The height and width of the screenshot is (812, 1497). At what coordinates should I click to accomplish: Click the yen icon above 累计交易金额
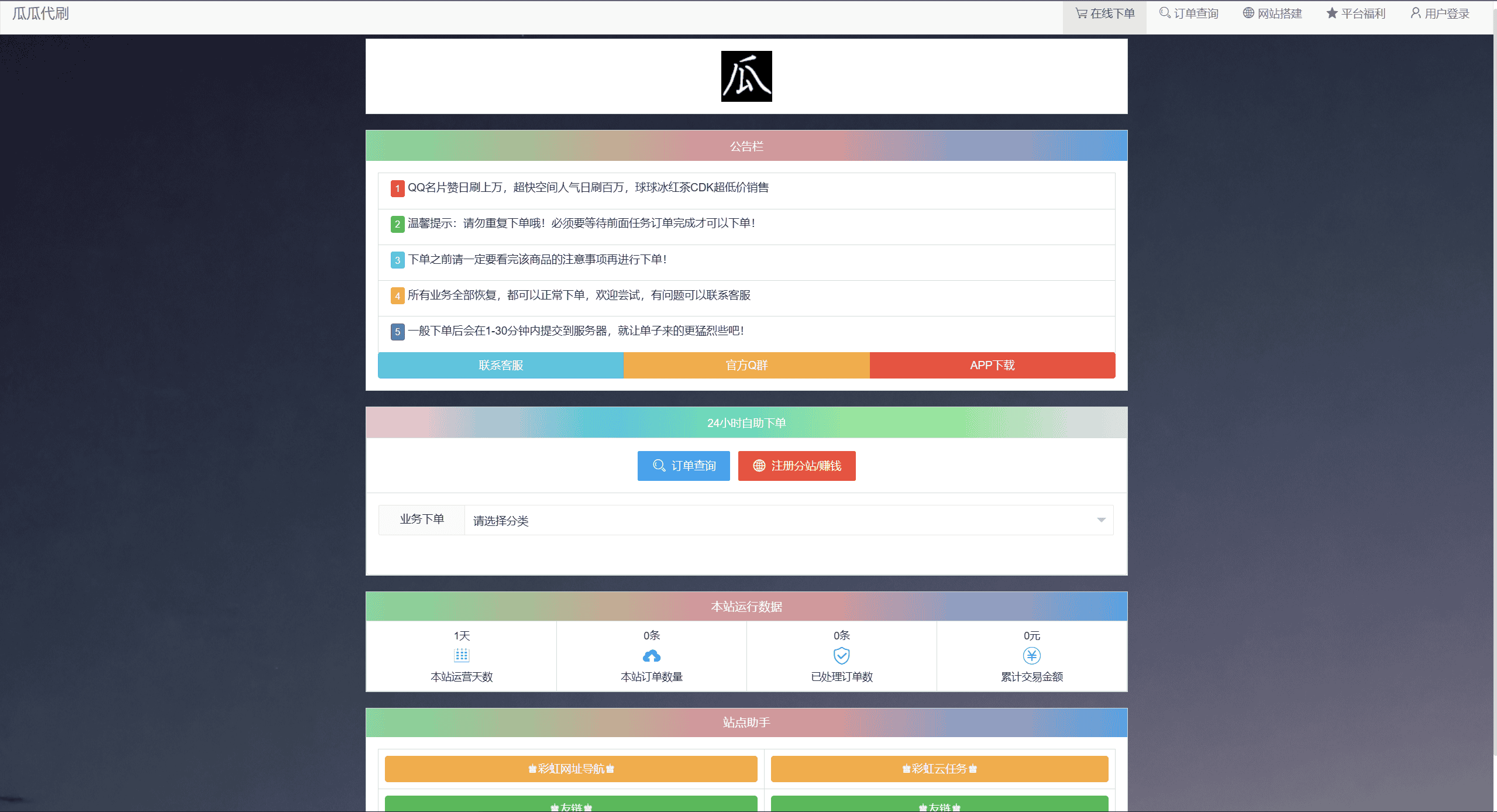[1031, 655]
